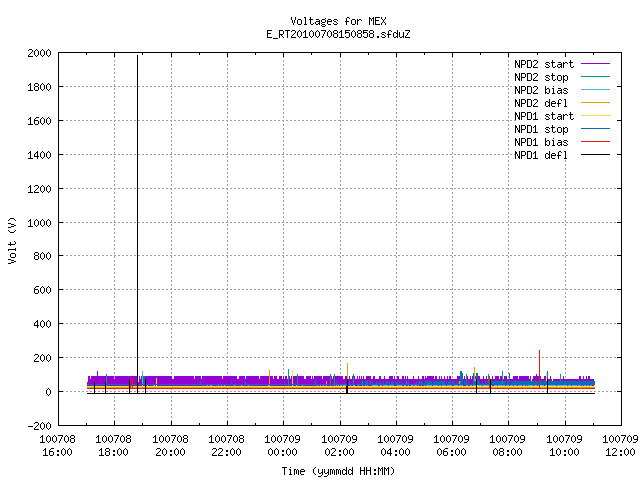Click the "NPD2 bias" legend label
640x480 pixels.
pyautogui.click(x=541, y=90)
